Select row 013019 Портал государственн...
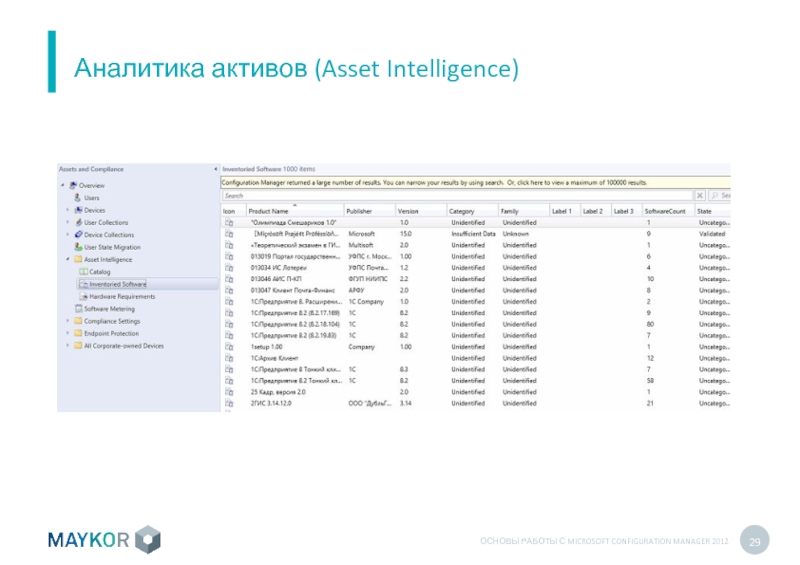Screen dimensions: 800x565 pyautogui.click(x=476, y=256)
